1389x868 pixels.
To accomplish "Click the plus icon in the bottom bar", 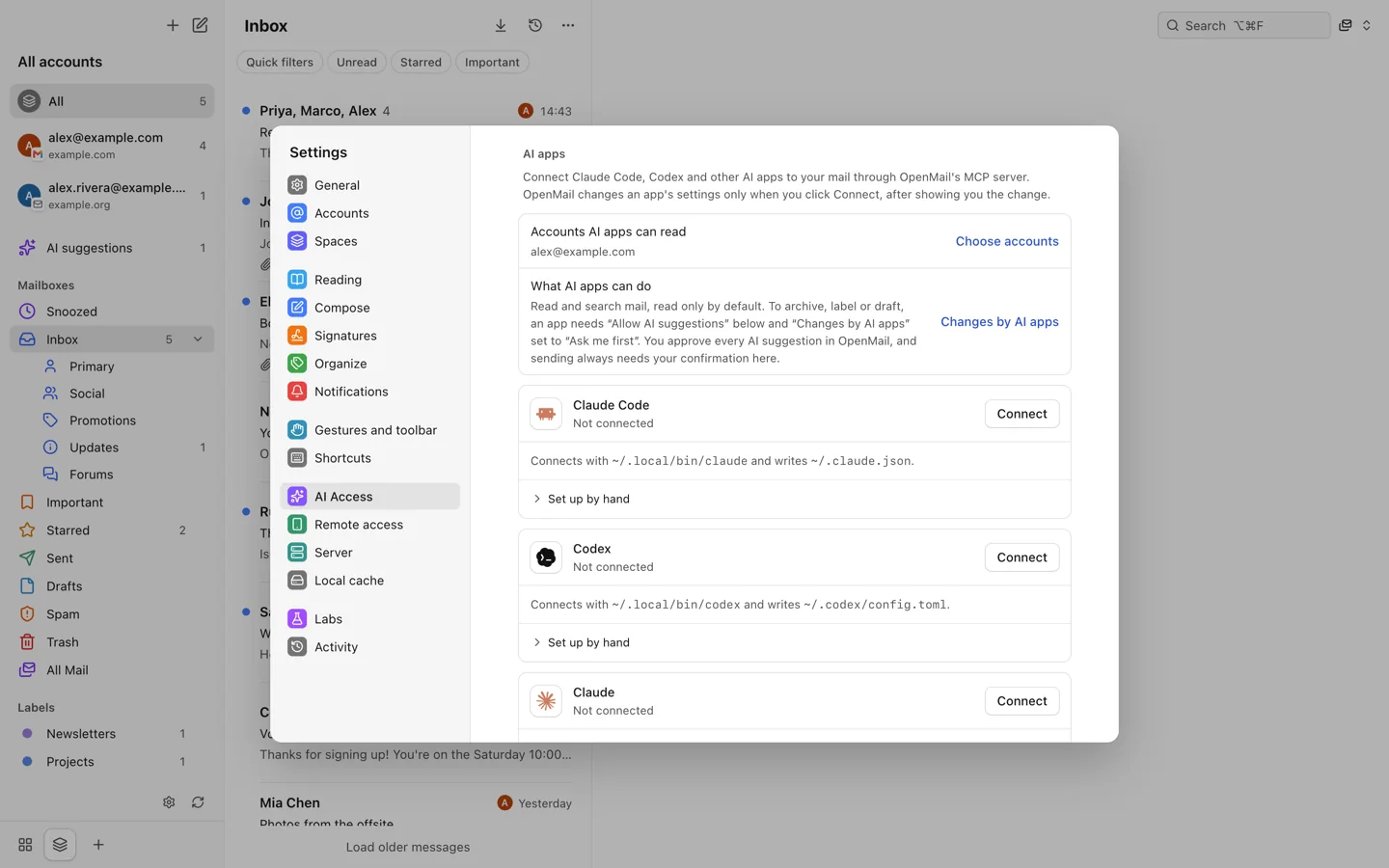I will (98, 845).
